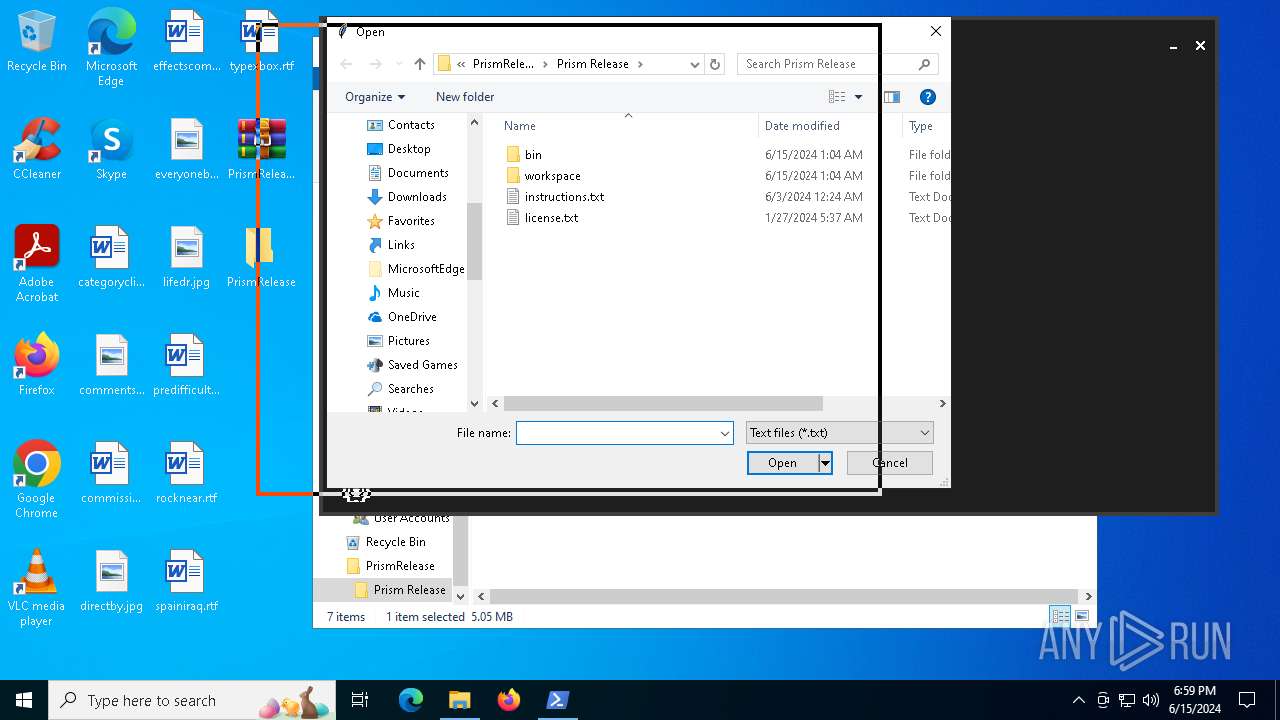Click Windows Start button

coord(24,700)
